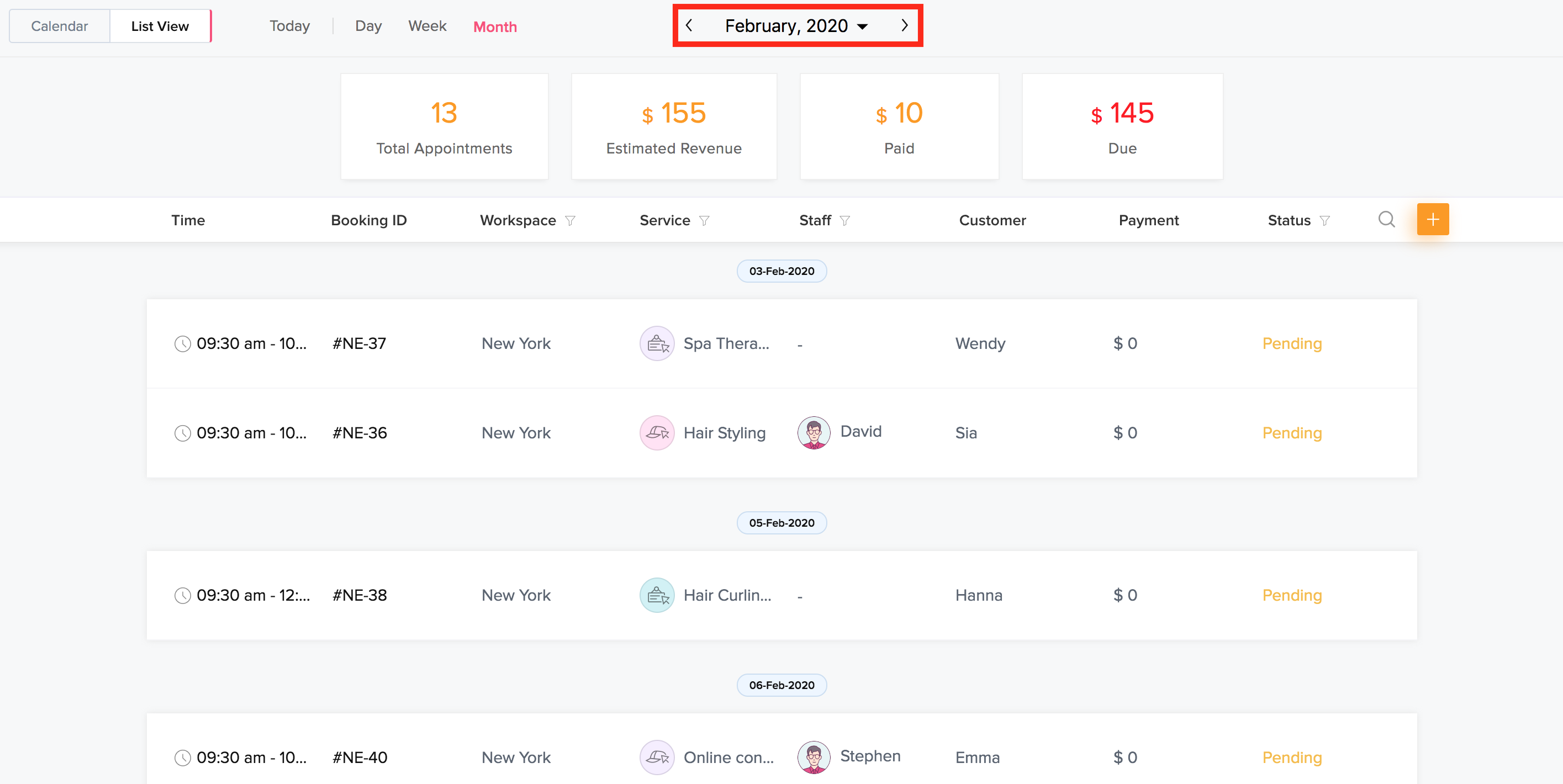Viewport: 1563px width, 784px height.
Task: Switch to Calendar view
Action: 60,26
